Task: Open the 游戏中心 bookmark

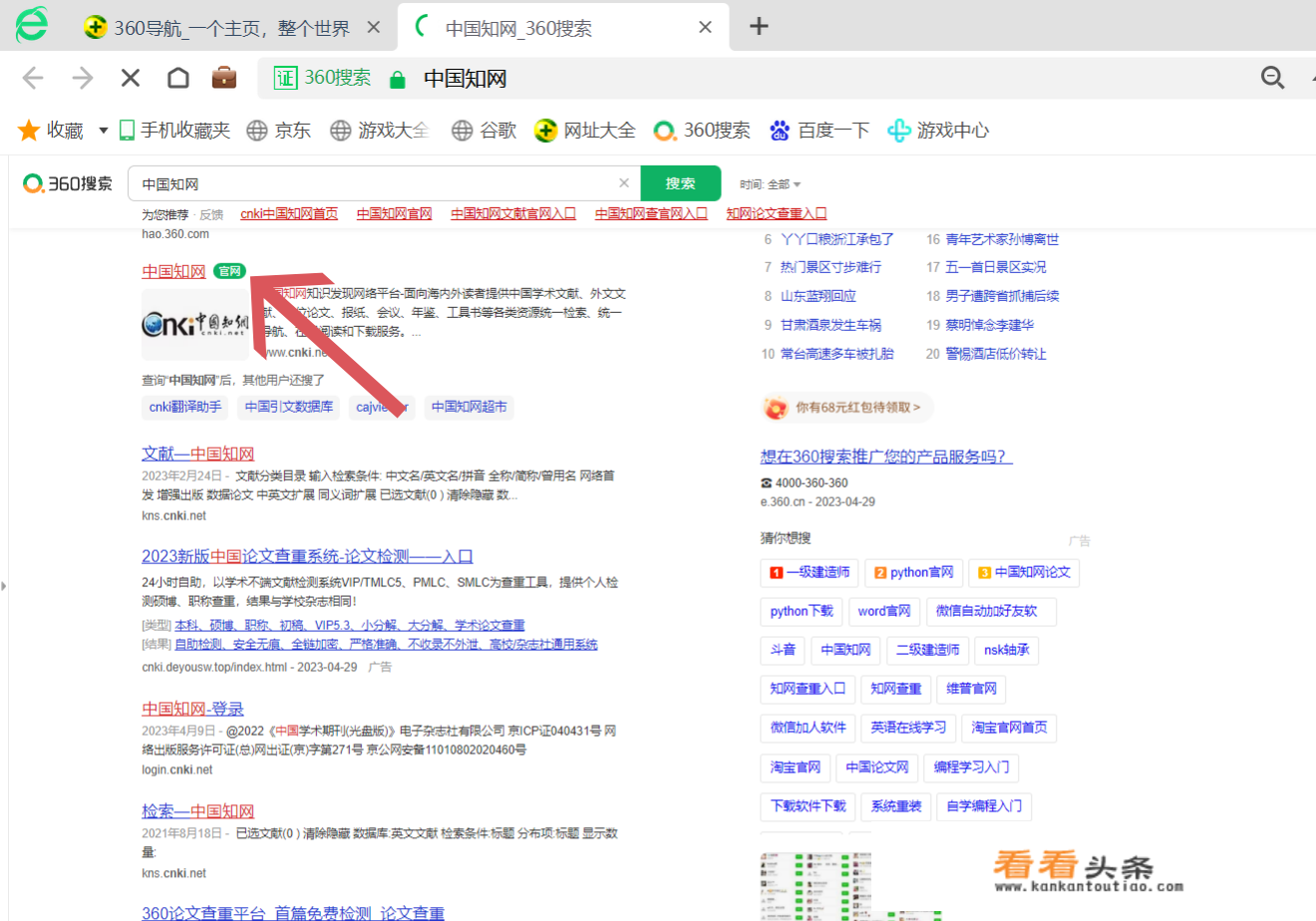Action: (x=938, y=130)
